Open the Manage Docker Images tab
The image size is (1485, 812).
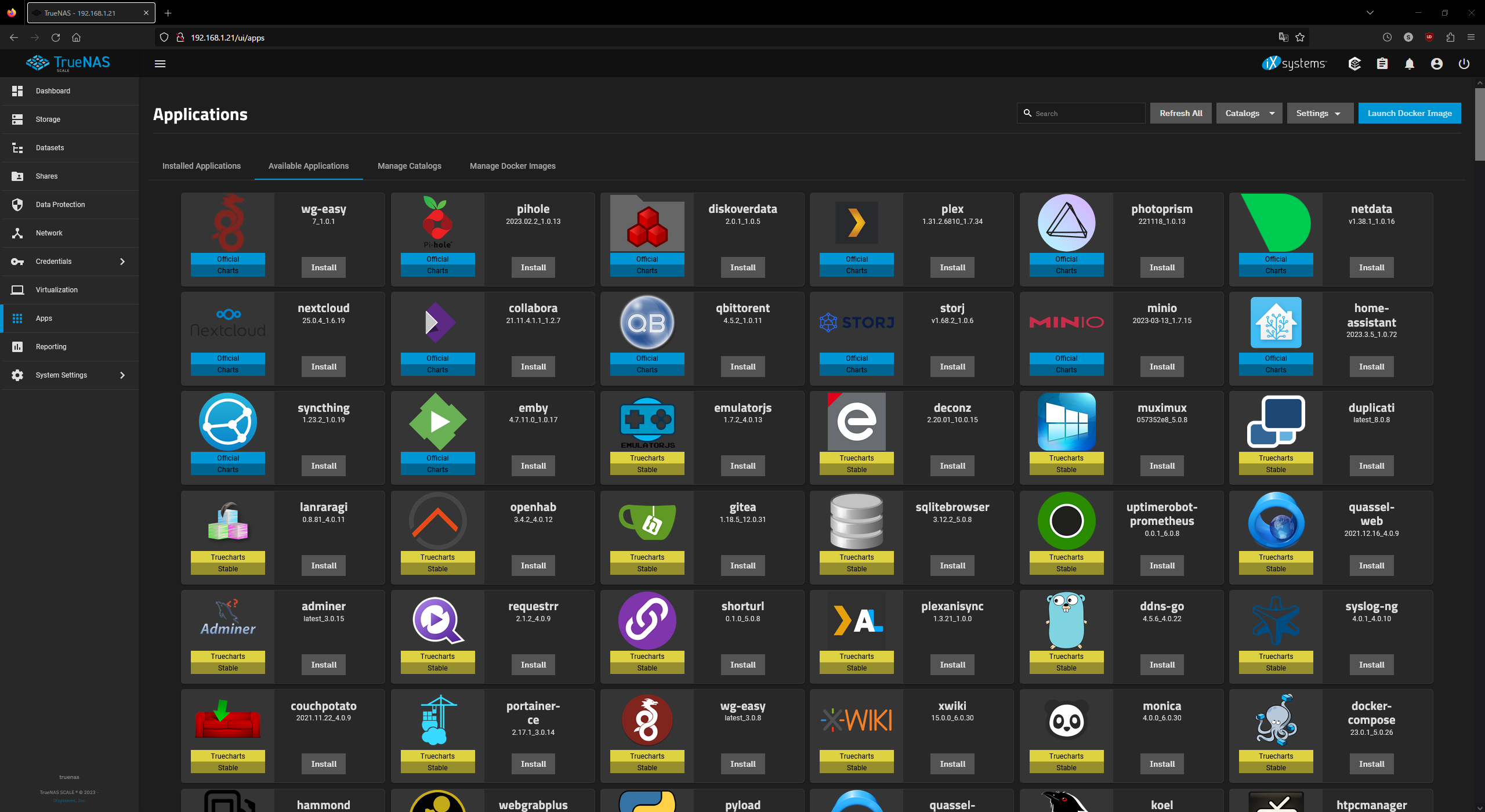tap(512, 166)
